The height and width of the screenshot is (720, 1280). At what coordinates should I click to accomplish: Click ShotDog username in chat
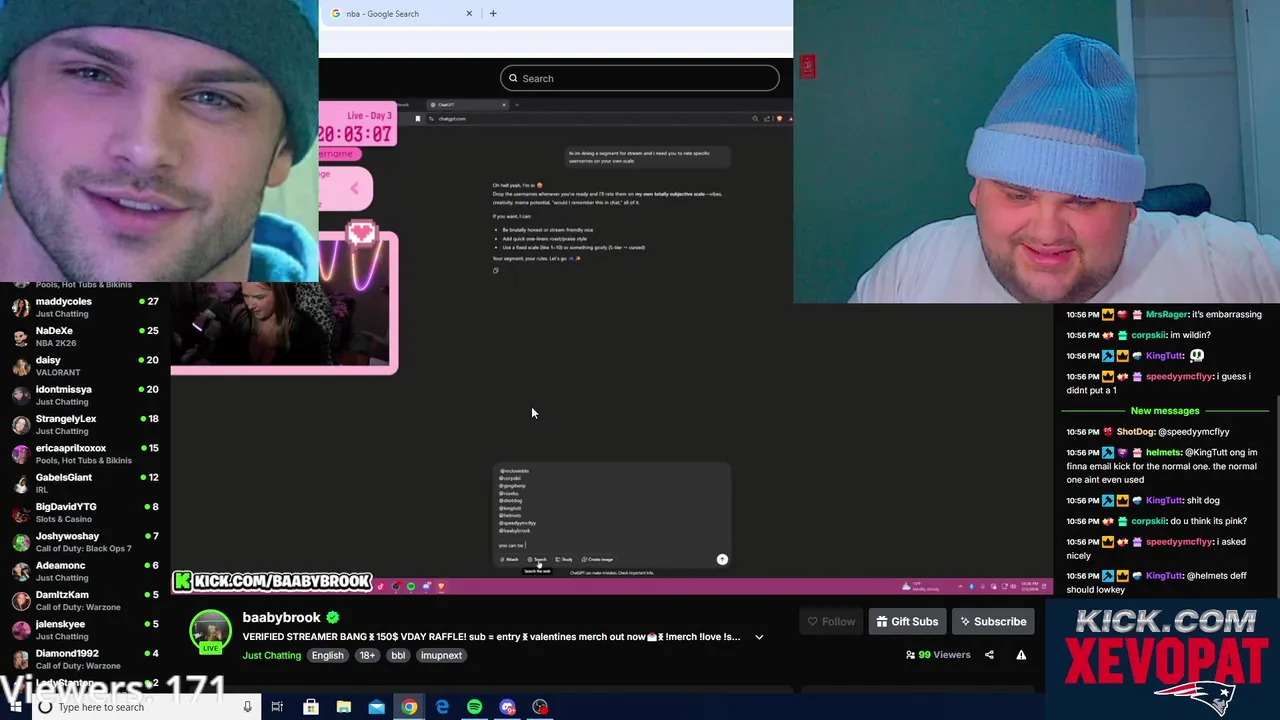(1135, 432)
